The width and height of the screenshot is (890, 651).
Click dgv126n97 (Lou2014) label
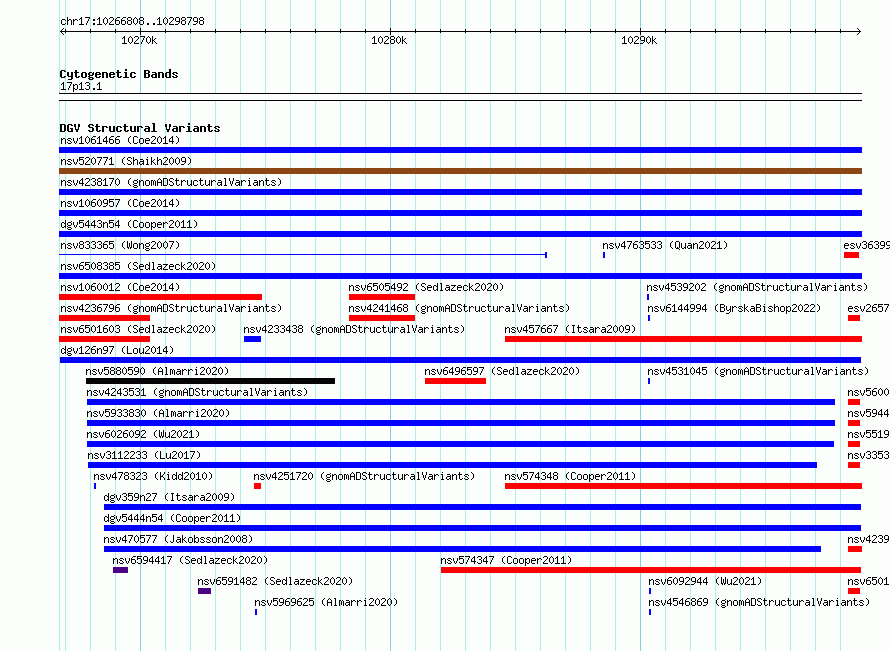coord(117,350)
